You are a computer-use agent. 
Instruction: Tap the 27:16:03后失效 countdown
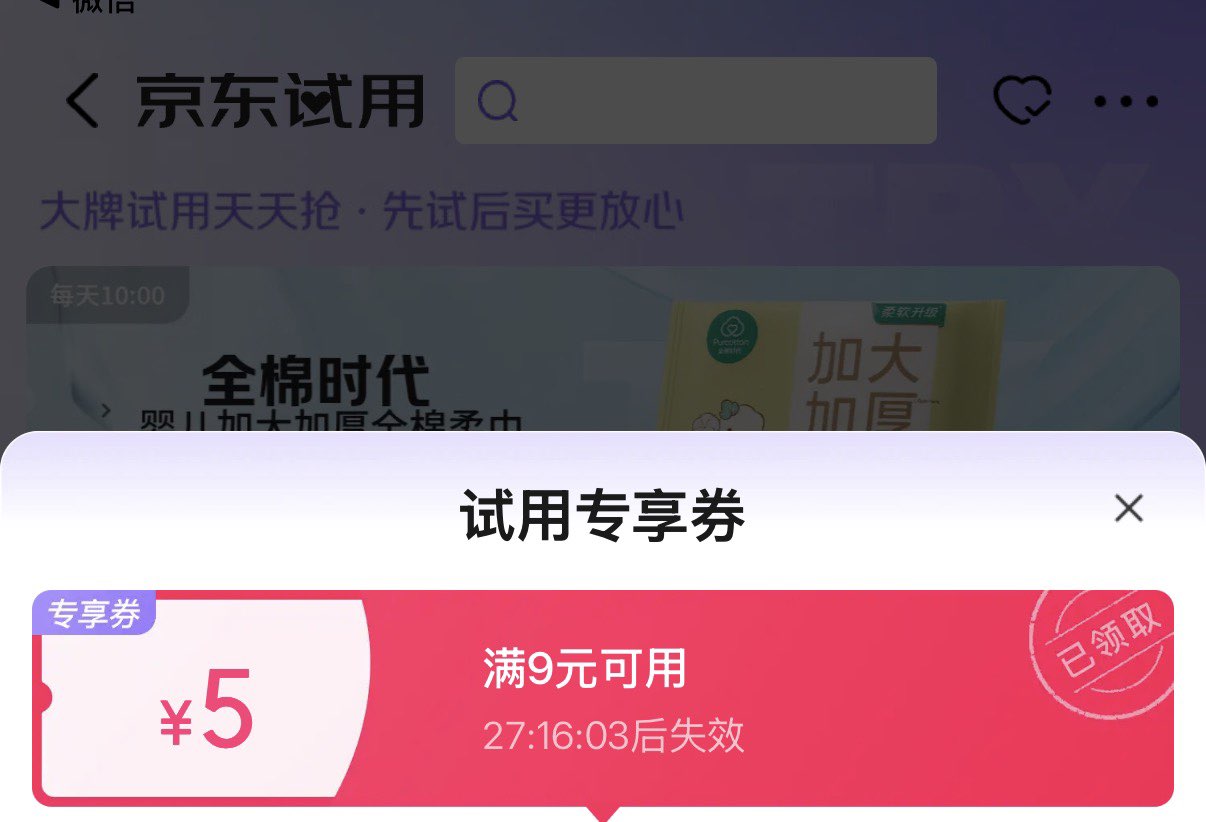614,736
